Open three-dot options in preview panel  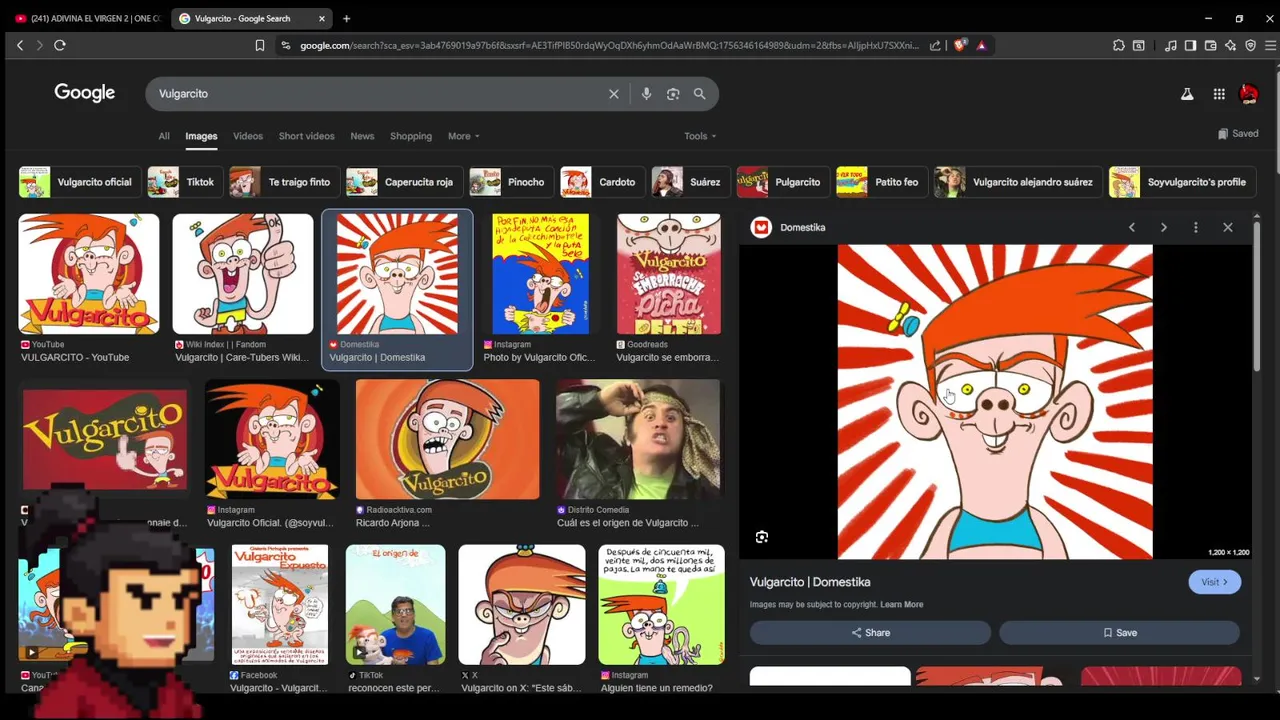click(x=1196, y=228)
